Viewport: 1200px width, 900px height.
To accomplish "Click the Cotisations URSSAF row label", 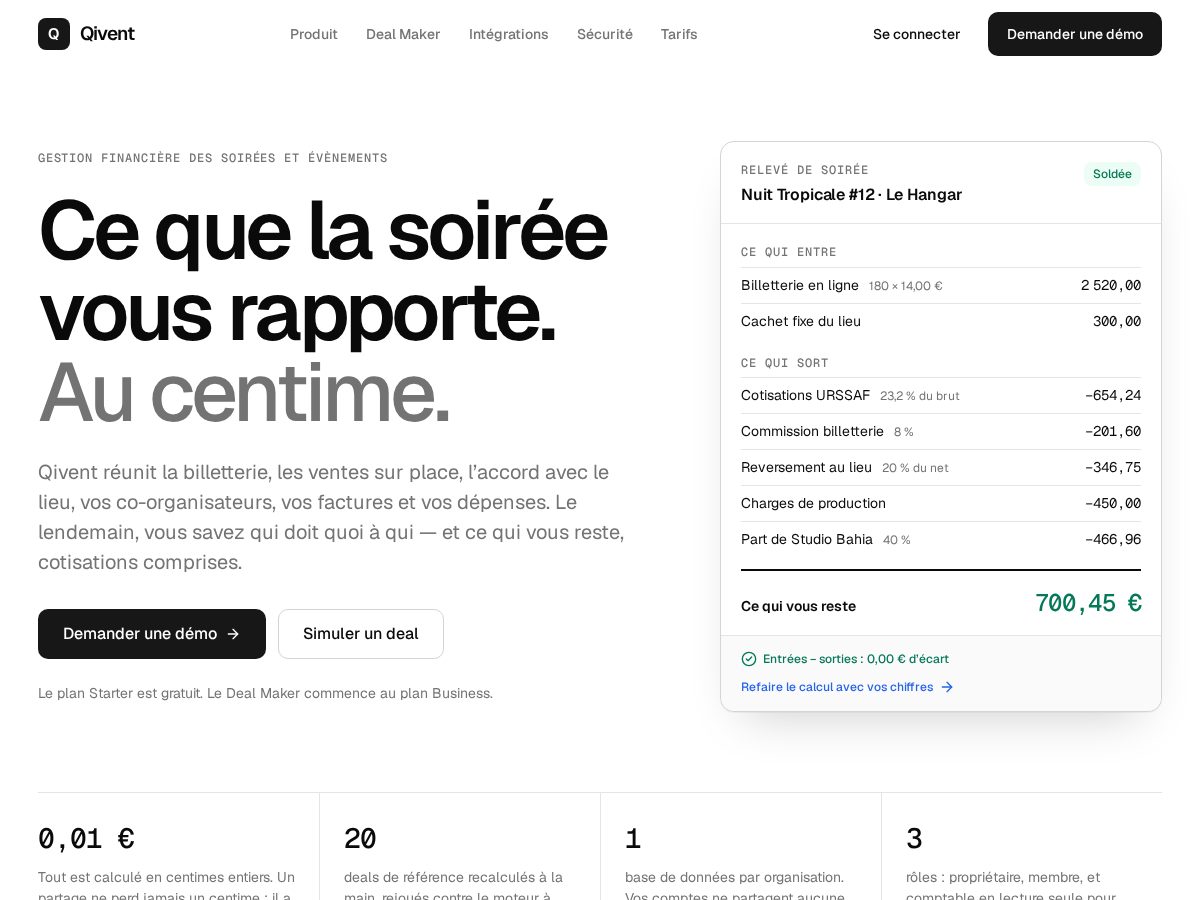I will click(x=805, y=396).
